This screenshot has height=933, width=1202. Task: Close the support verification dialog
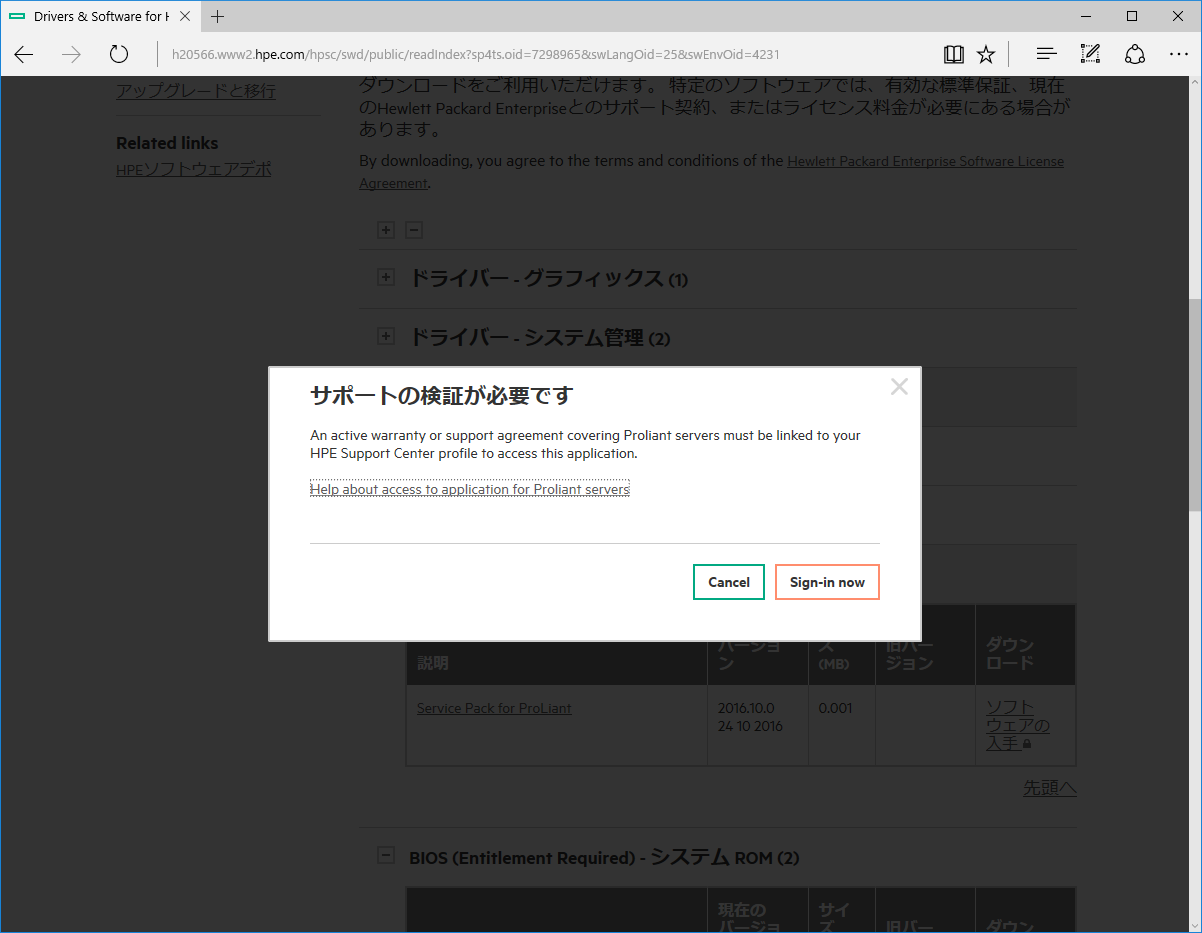[x=899, y=387]
